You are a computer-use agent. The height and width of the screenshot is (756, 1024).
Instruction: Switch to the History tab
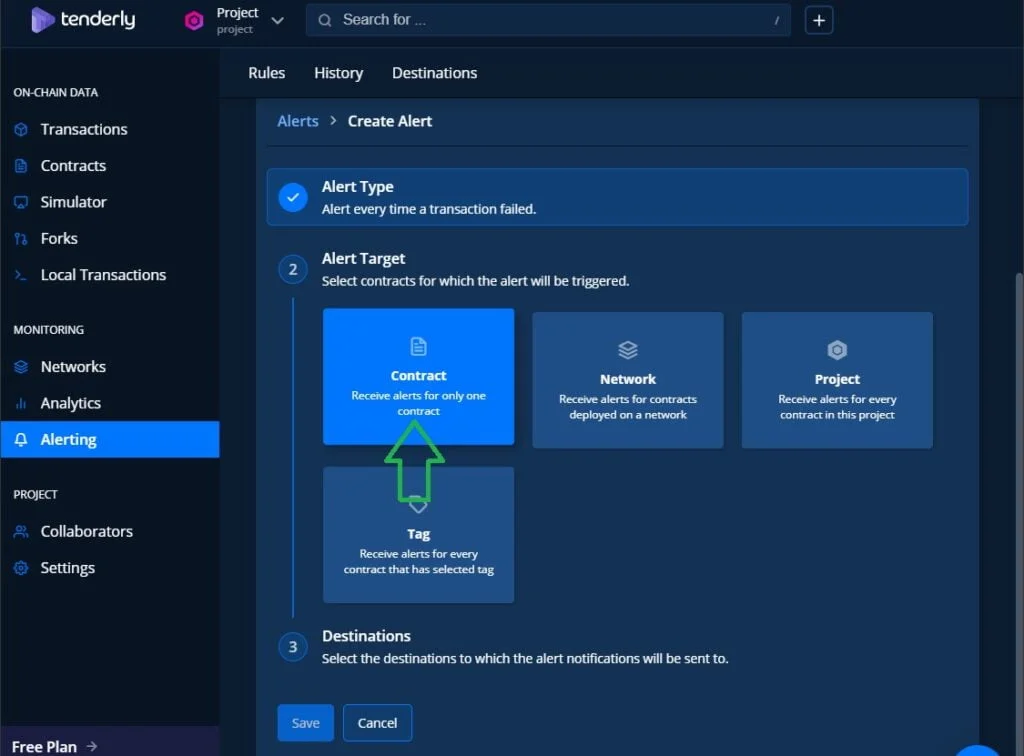[x=338, y=73]
